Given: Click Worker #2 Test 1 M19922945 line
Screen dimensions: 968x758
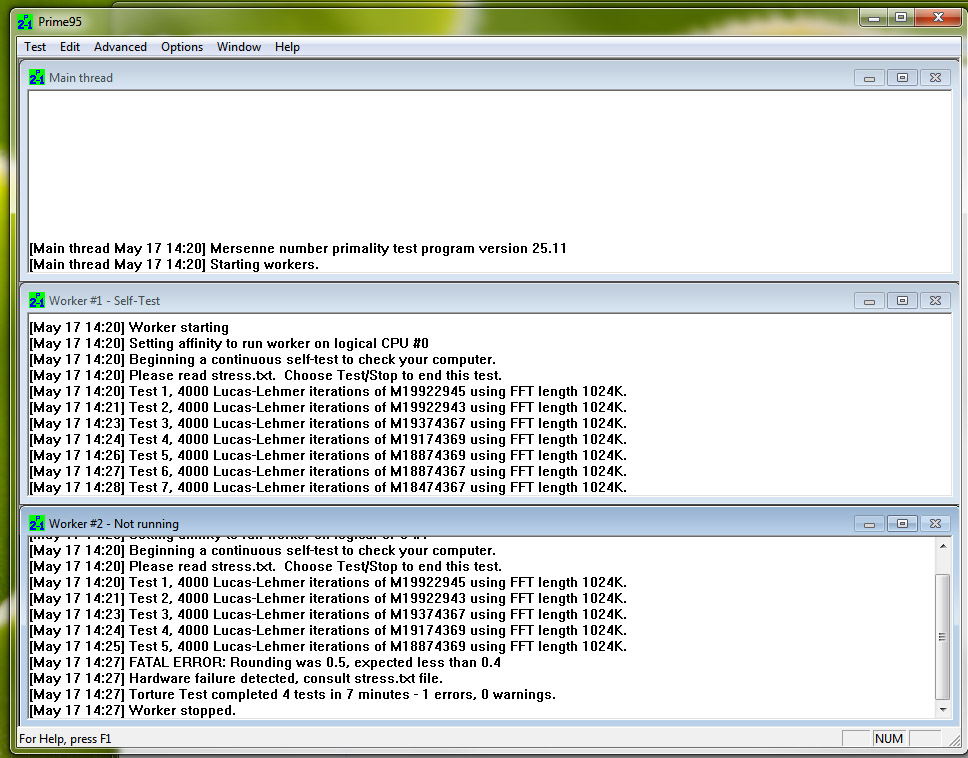Looking at the screenshot, I should pos(328,583).
